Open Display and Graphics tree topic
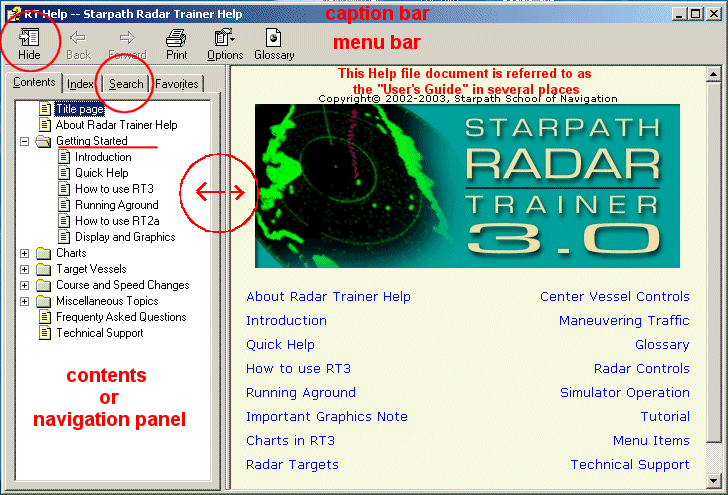728x495 pixels. pos(125,237)
